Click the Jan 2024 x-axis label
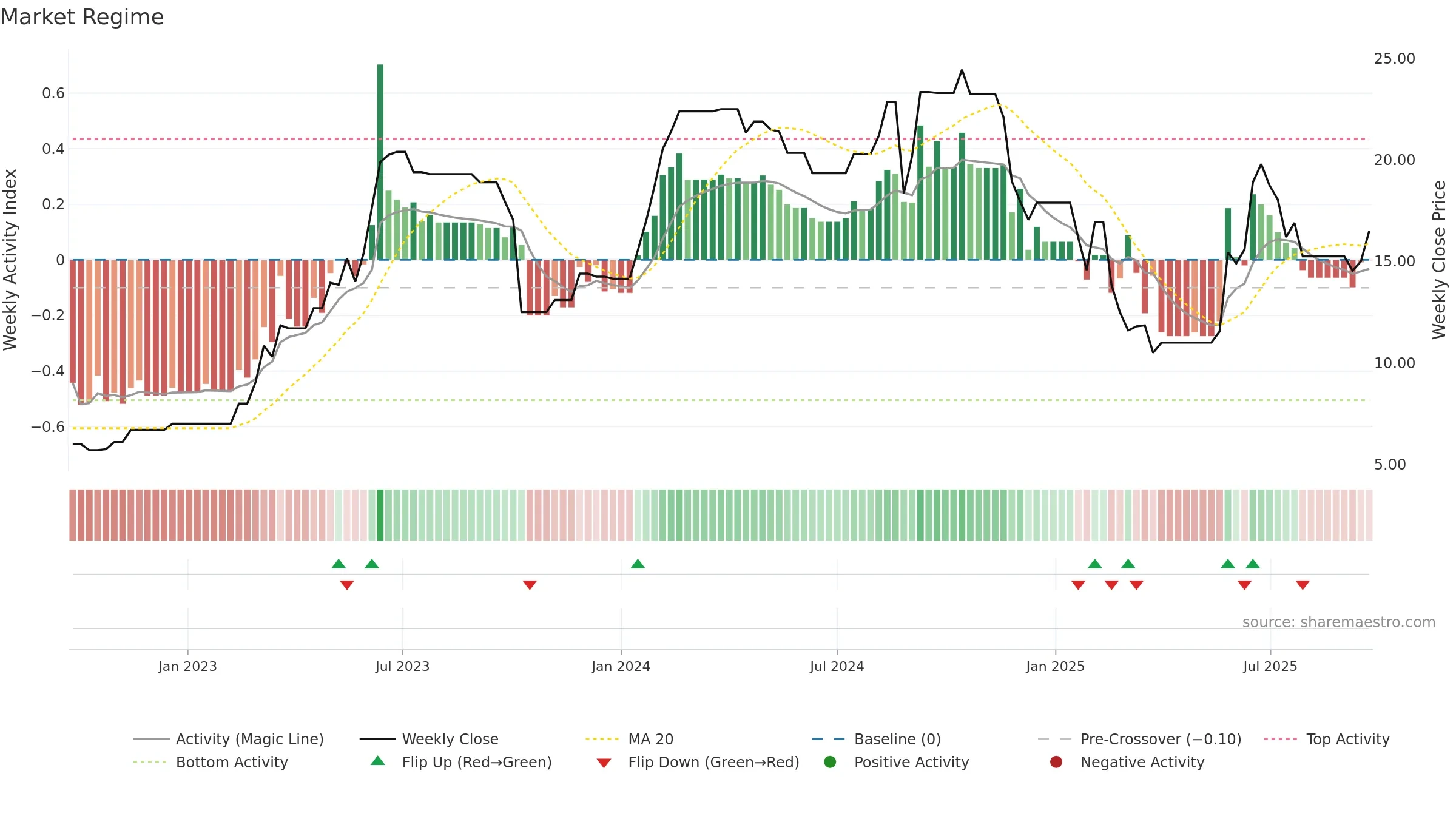1456x819 pixels. (x=621, y=666)
